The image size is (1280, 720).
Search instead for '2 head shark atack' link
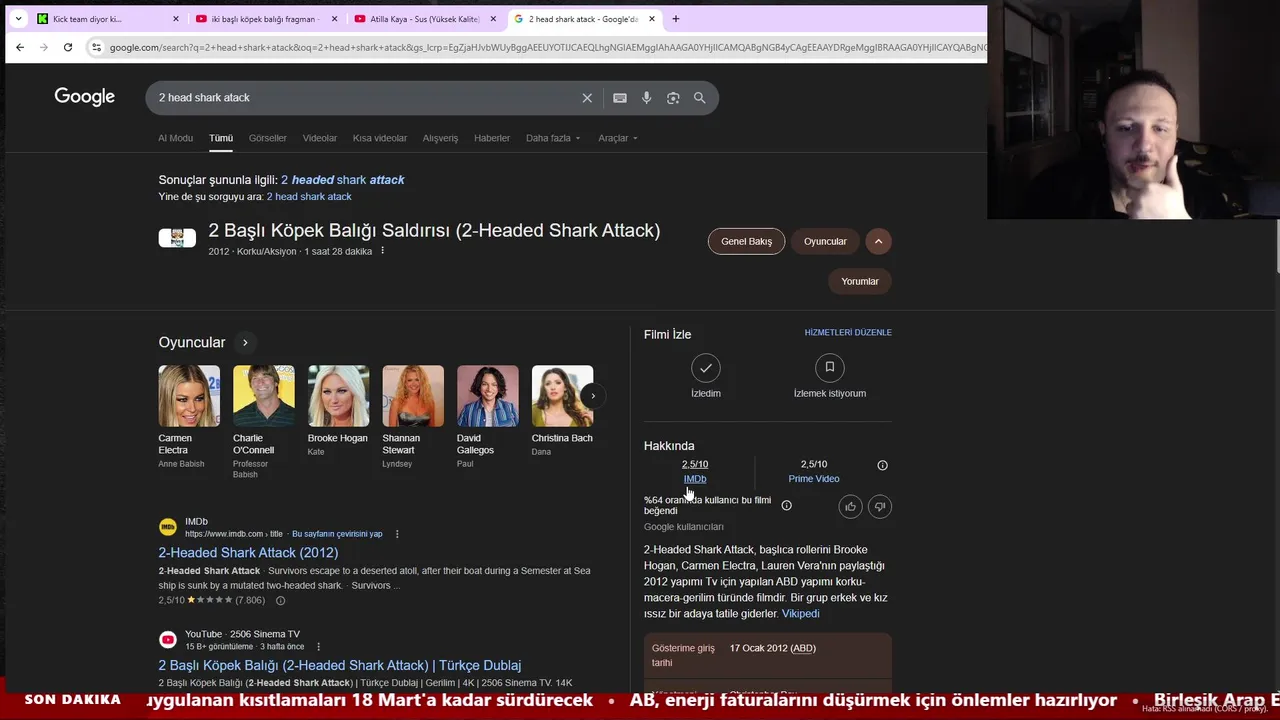point(309,197)
